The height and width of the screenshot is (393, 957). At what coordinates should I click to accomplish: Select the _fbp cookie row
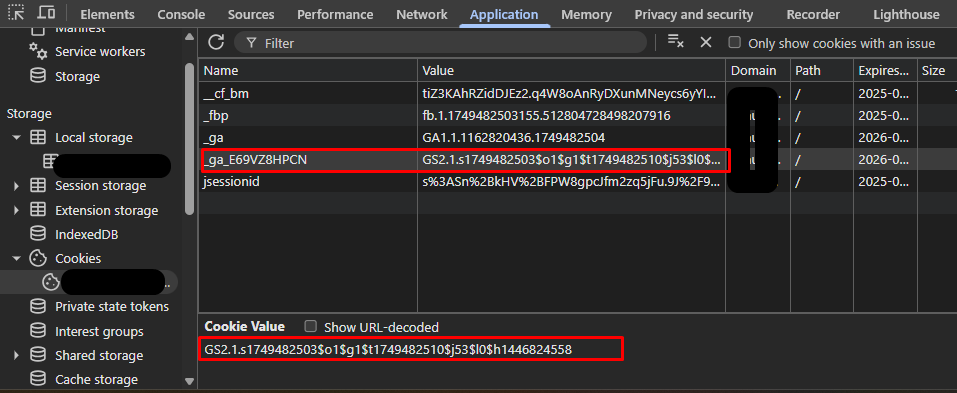point(578,115)
